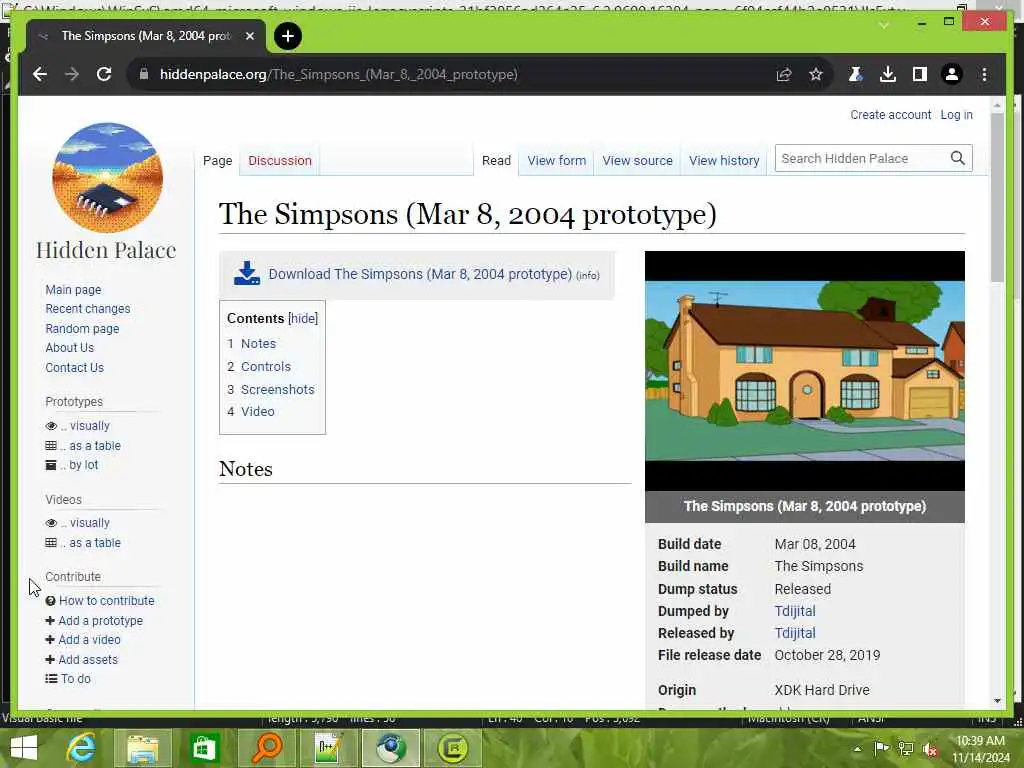Open Main page sidebar link
The width and height of the screenshot is (1024, 768).
pyautogui.click(x=73, y=289)
